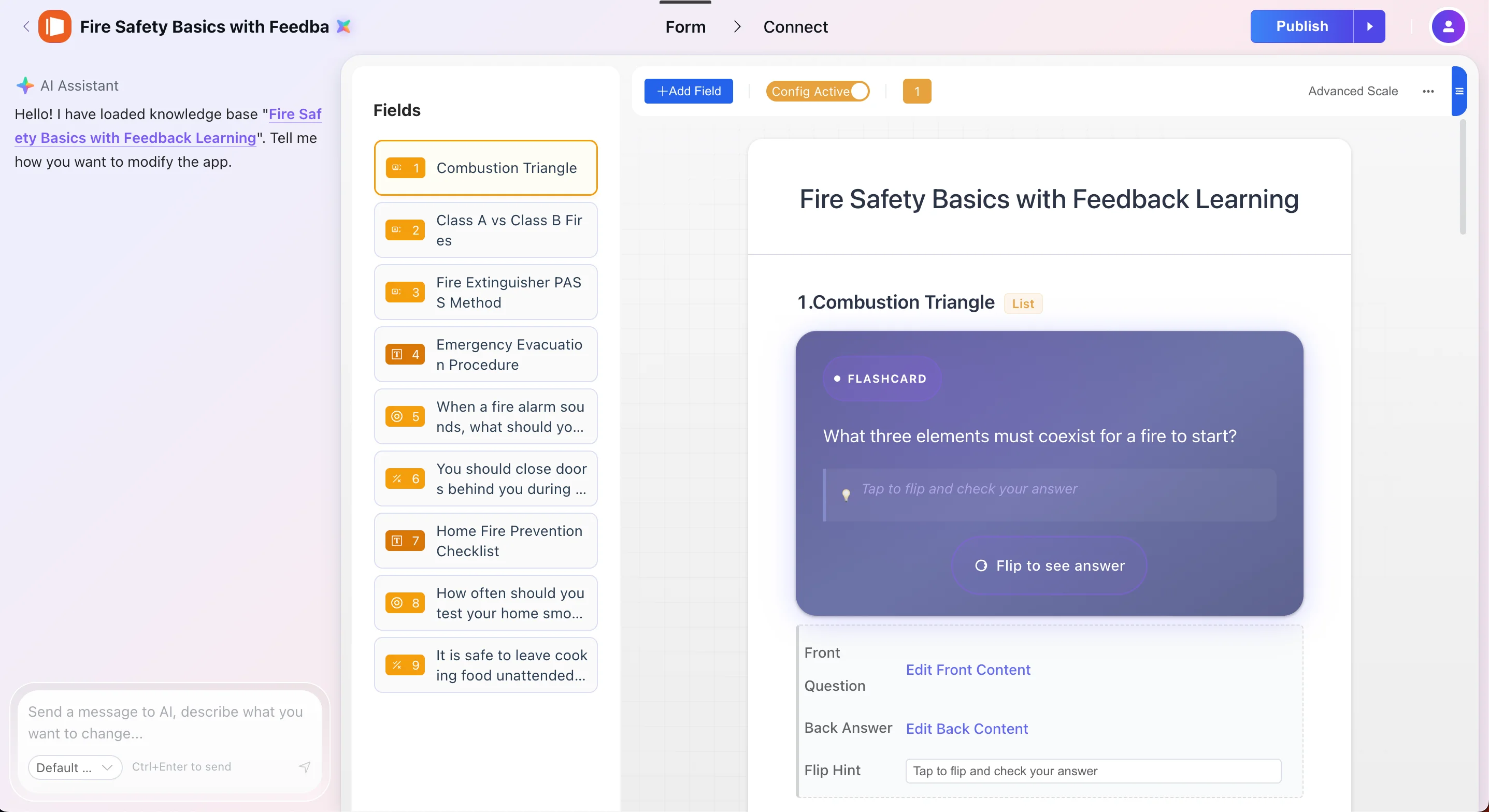
Task: Click the form title heading
Action: pos(1049,199)
